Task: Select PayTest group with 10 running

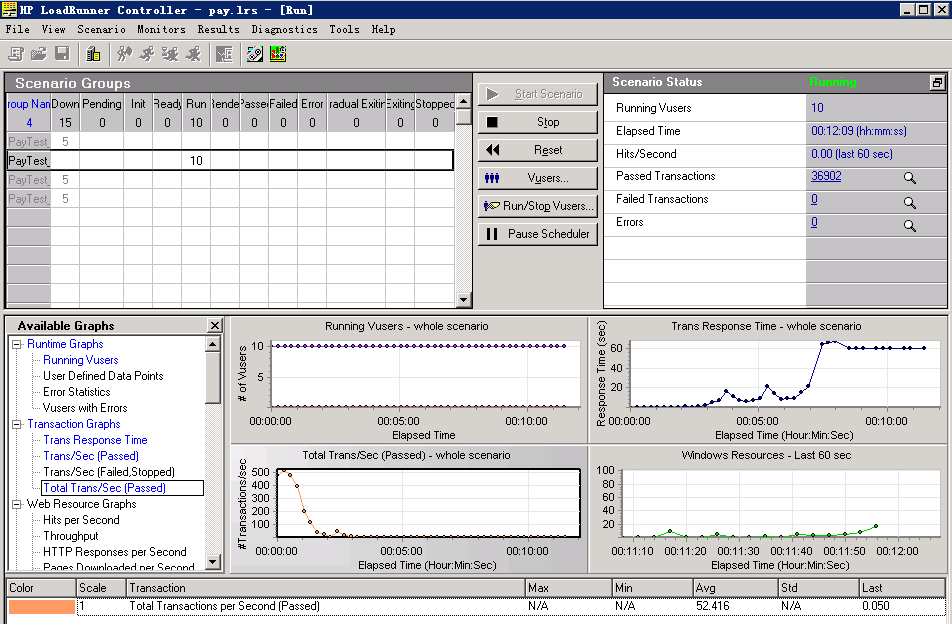Action: coord(230,160)
